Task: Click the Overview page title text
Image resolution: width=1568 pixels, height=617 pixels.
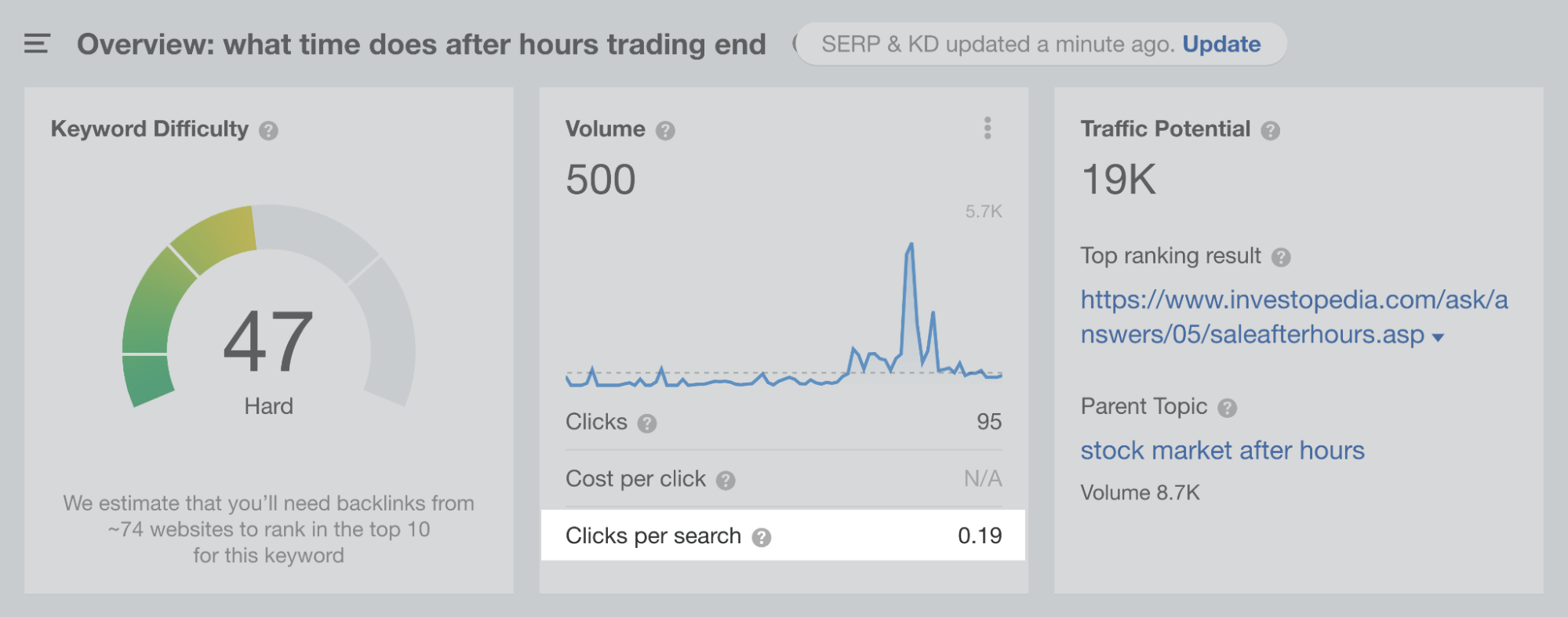Action: click(x=421, y=44)
